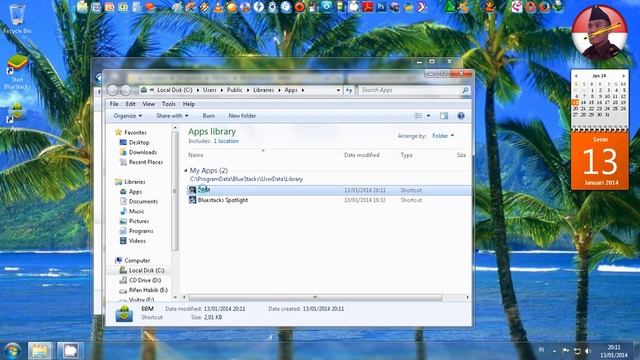Open the Tools menu
This screenshot has height=360, width=640.
click(x=169, y=104)
